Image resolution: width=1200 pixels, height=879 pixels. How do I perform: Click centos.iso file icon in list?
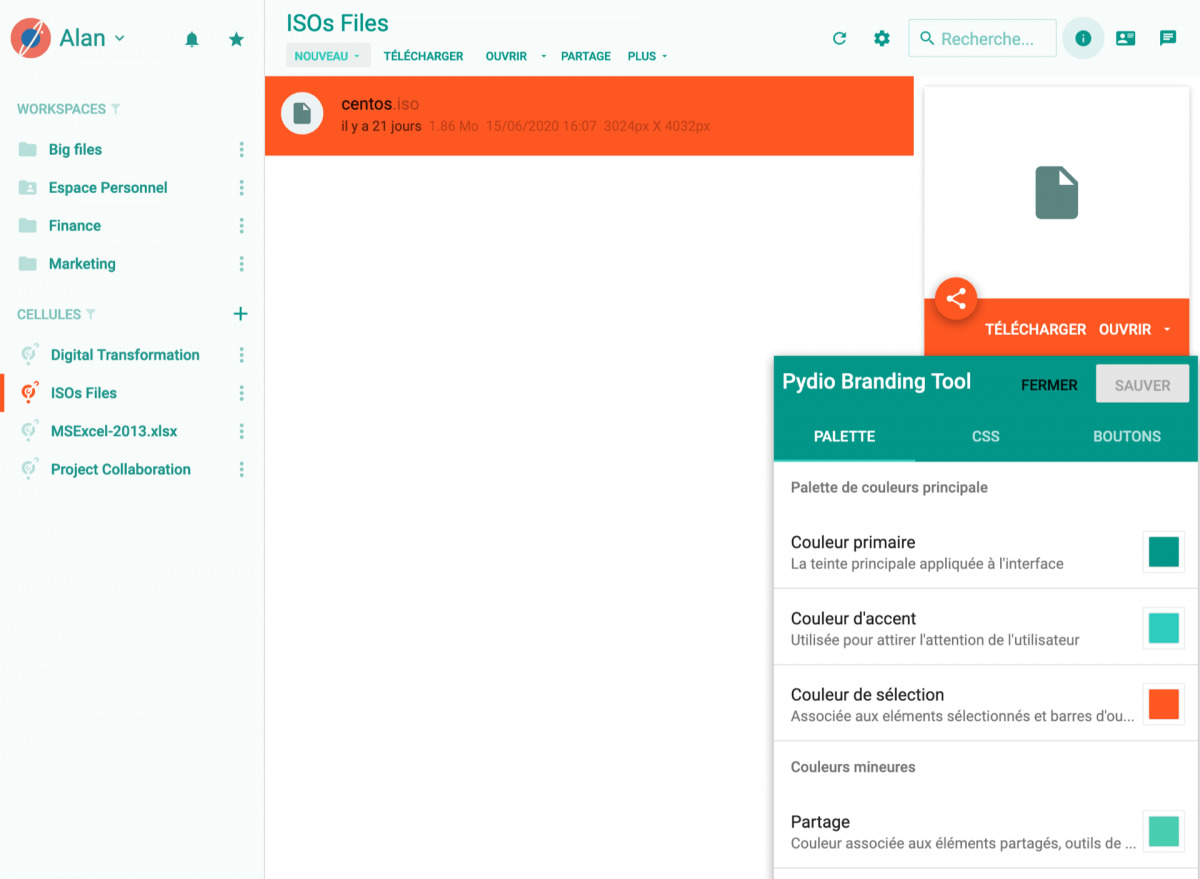302,113
